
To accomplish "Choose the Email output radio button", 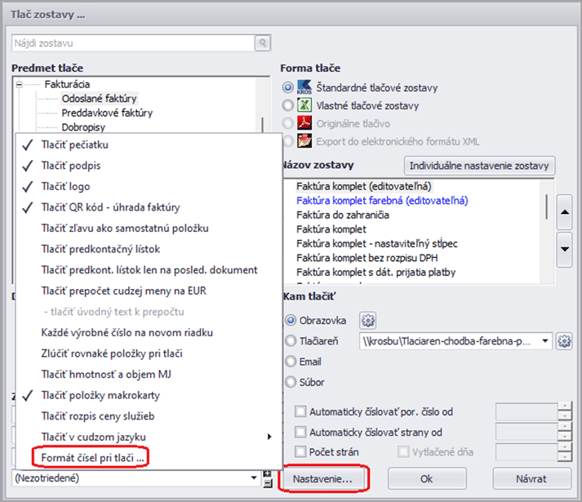I will pyautogui.click(x=291, y=361).
